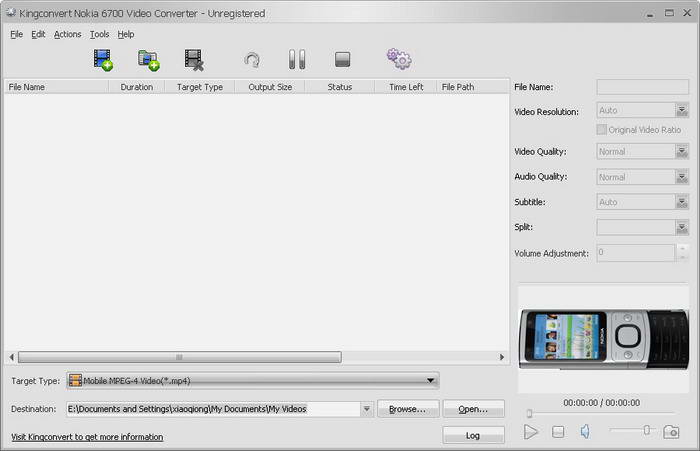Screen dimensions: 700x451
Task: Click the Nokia 6700 phone preview image
Action: point(604,339)
